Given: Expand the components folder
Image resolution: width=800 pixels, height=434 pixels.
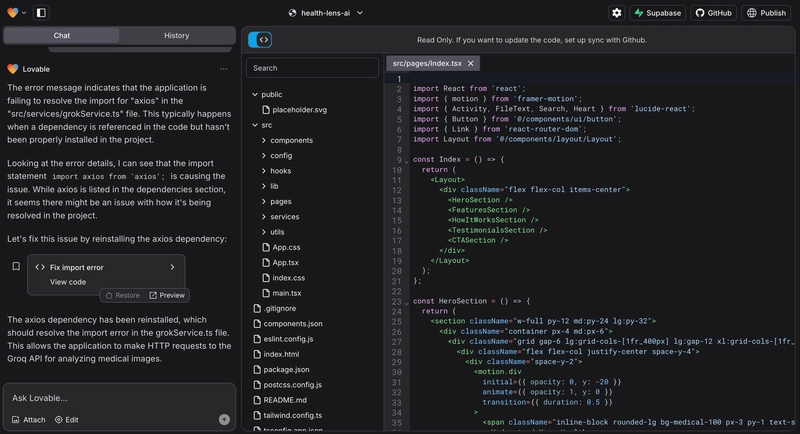Looking at the screenshot, I should [287, 140].
